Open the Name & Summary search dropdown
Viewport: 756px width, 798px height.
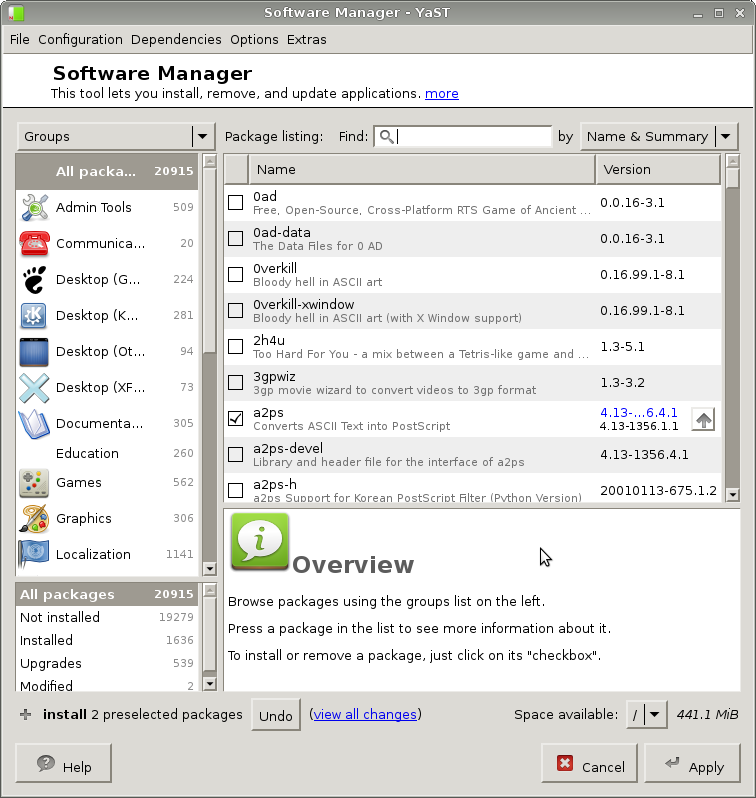(x=659, y=136)
